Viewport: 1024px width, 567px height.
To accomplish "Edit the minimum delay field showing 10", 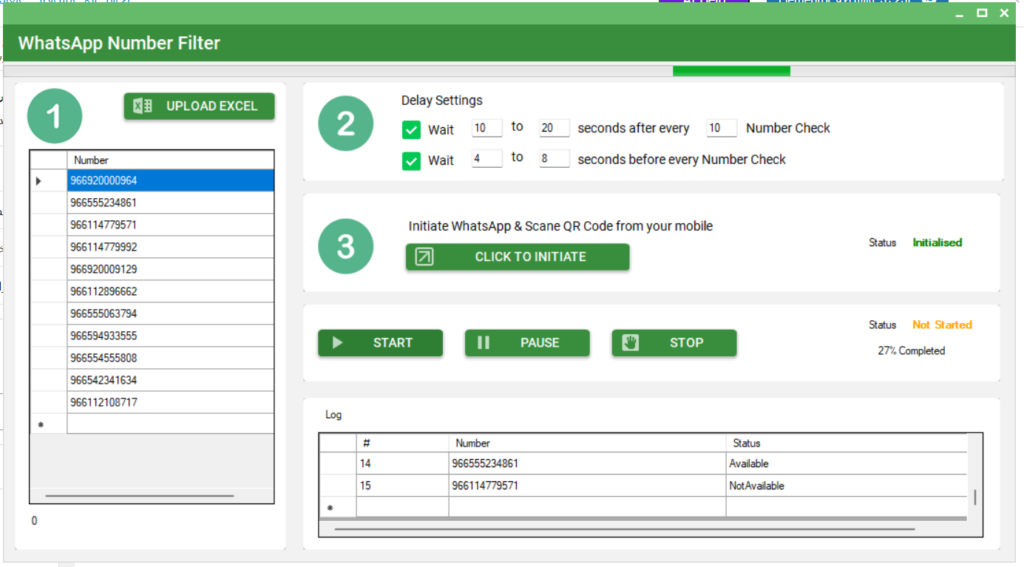I will tap(487, 128).
